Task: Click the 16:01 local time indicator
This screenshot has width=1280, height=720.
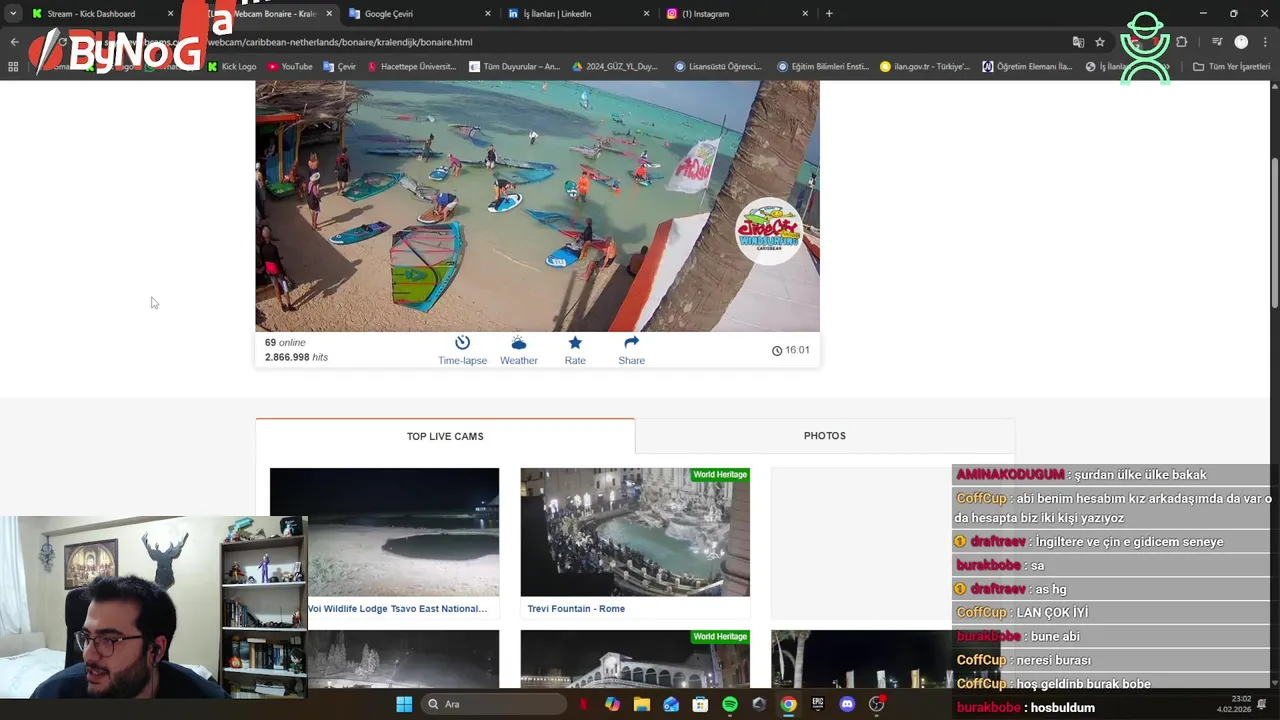Action: [x=791, y=350]
